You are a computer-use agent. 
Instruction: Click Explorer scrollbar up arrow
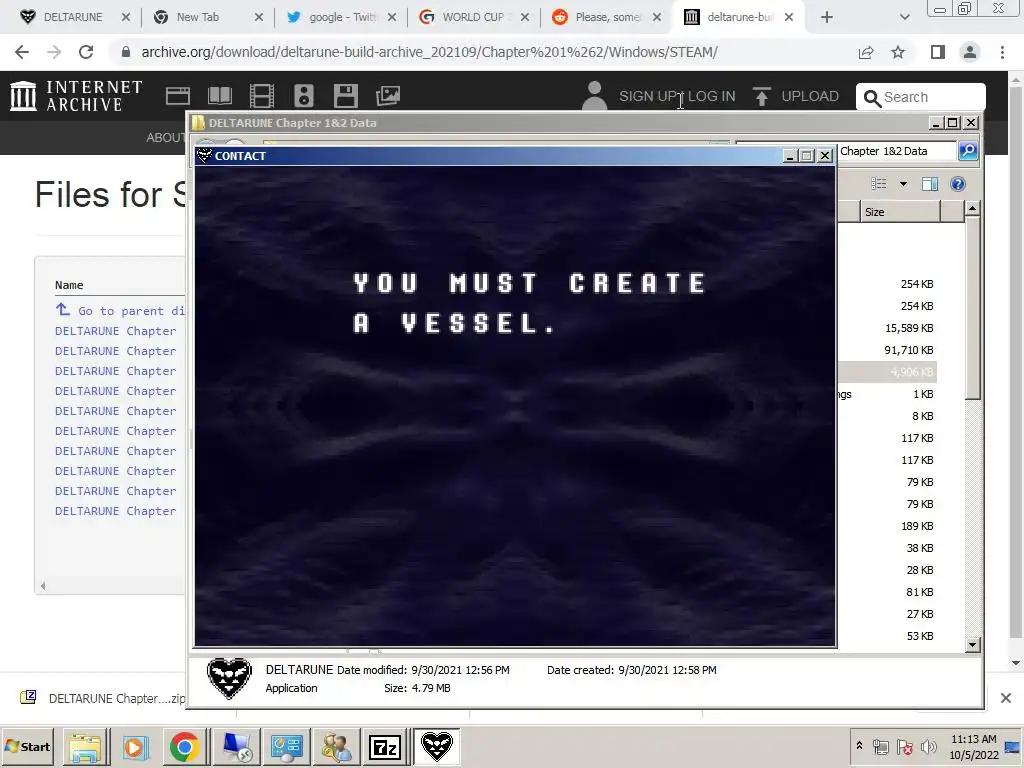(972, 208)
